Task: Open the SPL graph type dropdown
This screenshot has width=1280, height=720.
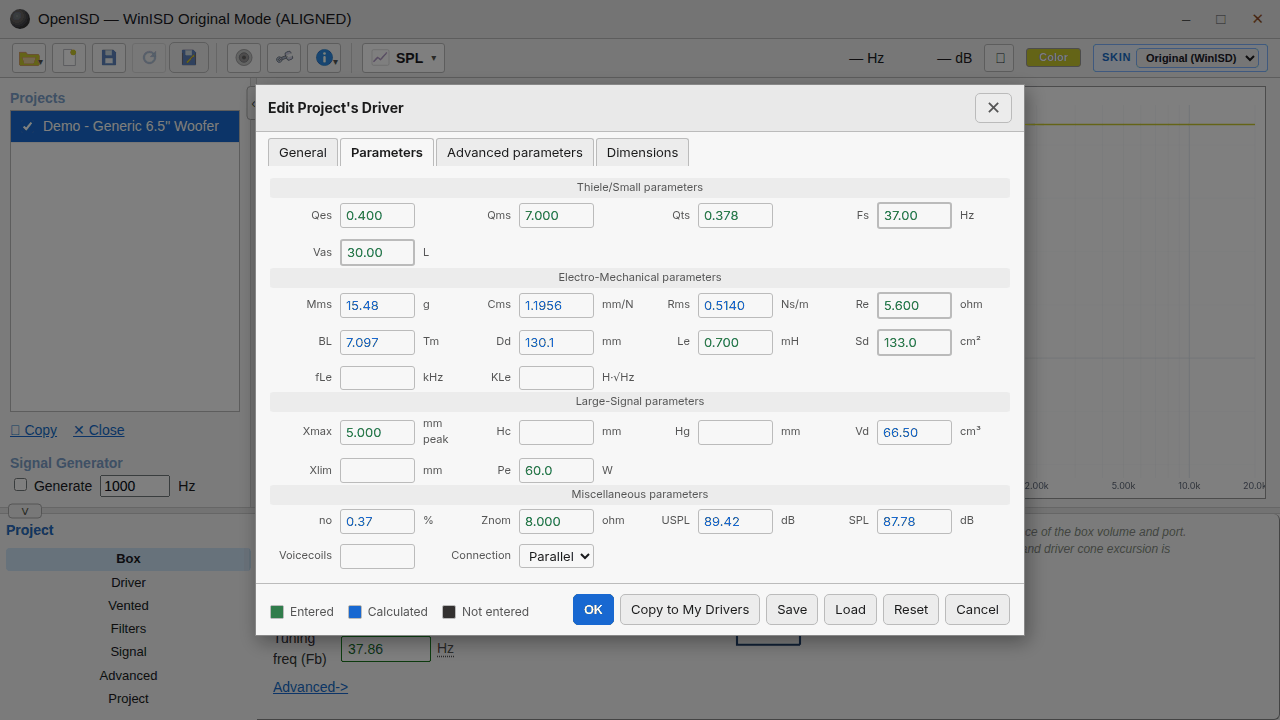Action: (403, 58)
